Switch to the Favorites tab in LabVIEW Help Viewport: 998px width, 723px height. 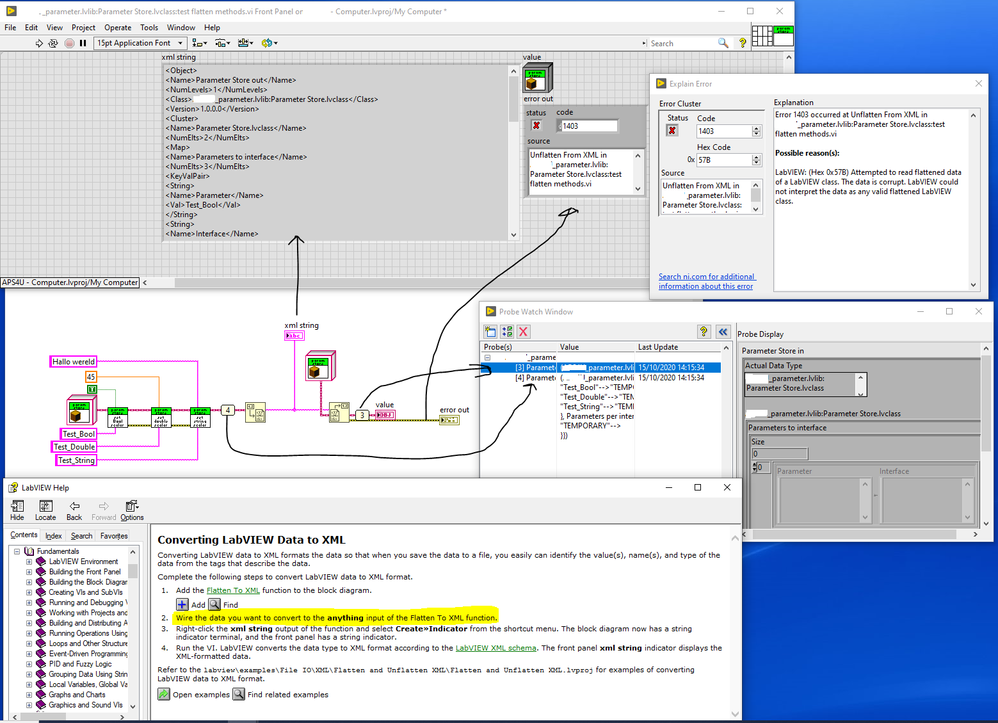tap(114, 536)
